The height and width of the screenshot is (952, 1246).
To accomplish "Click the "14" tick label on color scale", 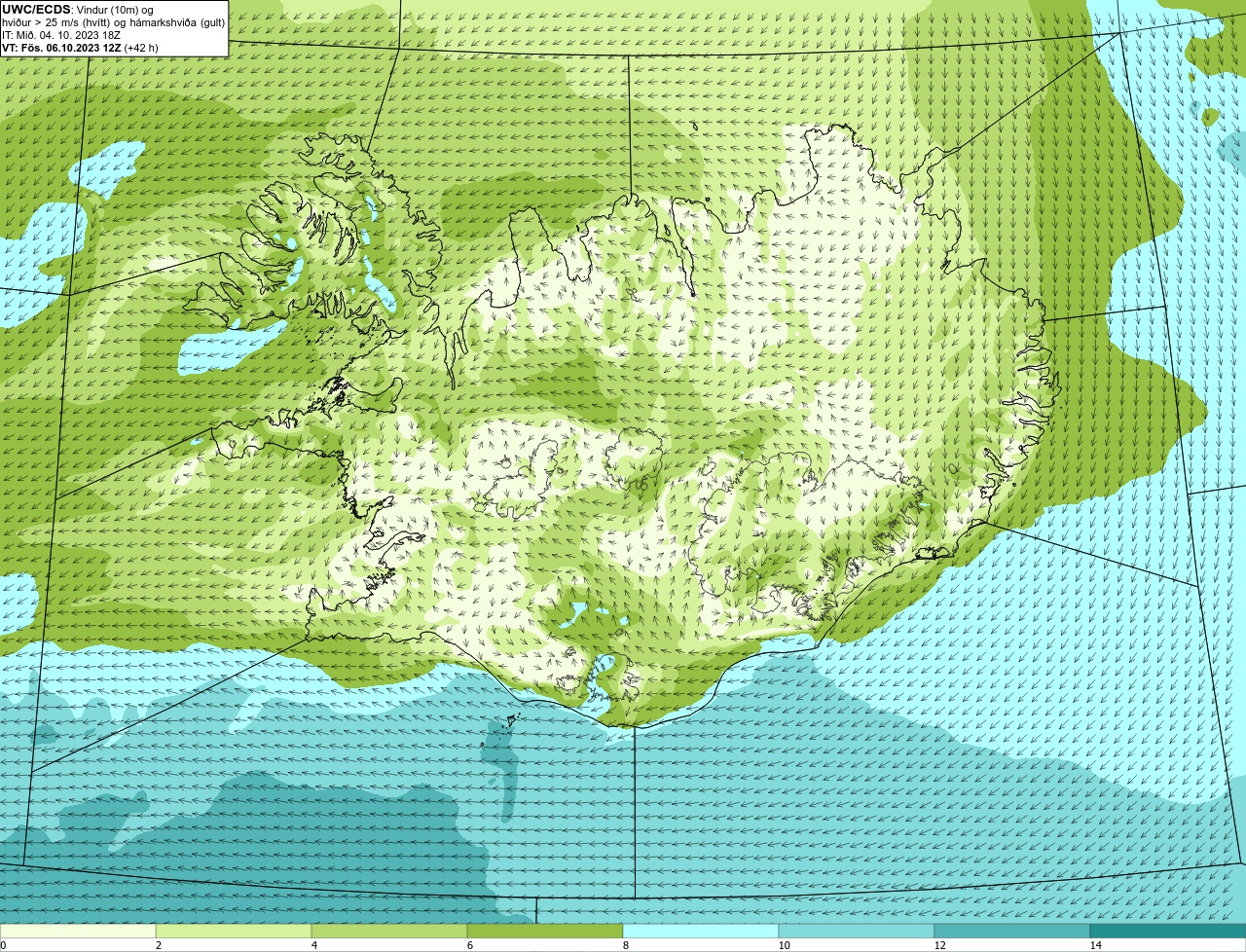I will click(x=1095, y=945).
